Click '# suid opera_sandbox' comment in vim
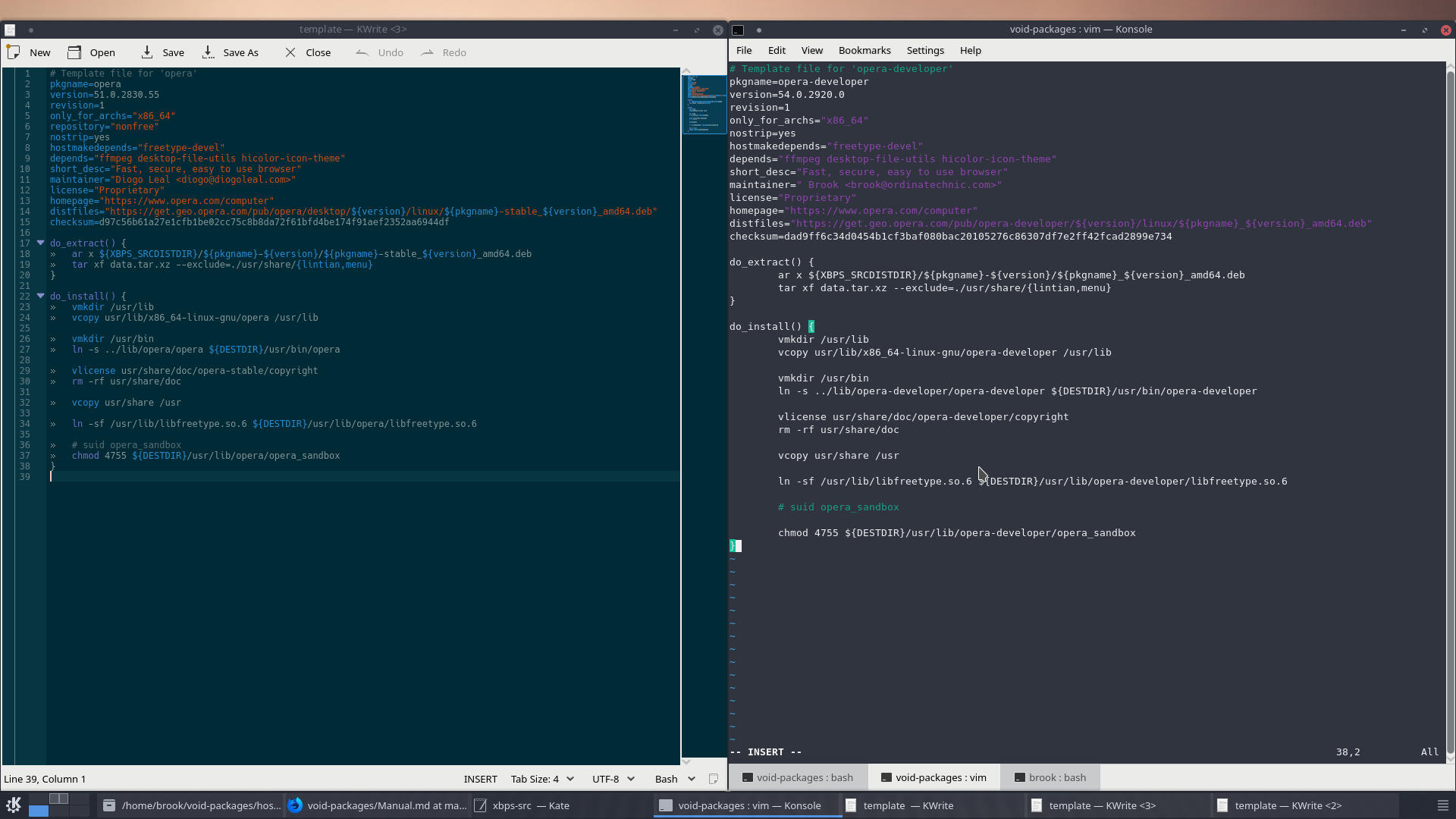This screenshot has width=1456, height=819. tap(838, 507)
